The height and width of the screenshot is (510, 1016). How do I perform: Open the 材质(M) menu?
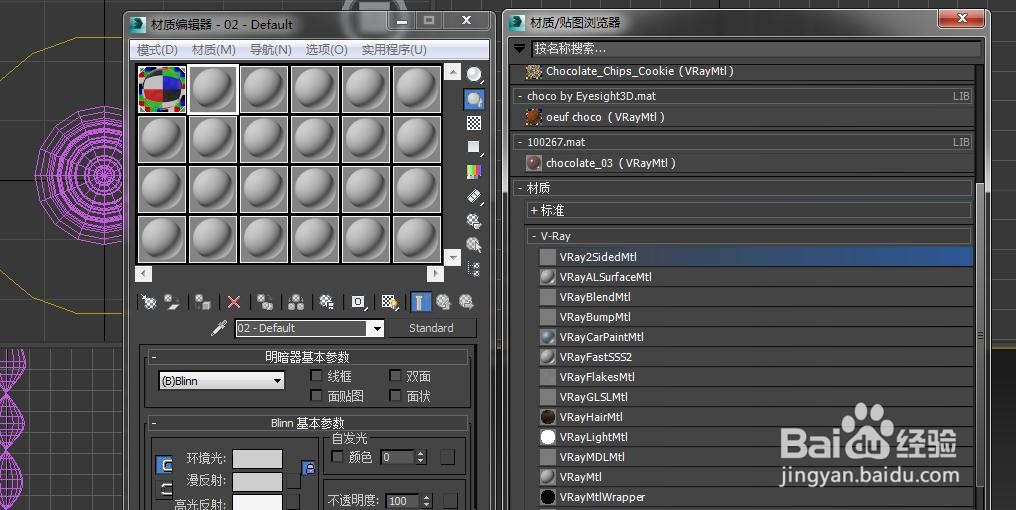click(x=214, y=50)
